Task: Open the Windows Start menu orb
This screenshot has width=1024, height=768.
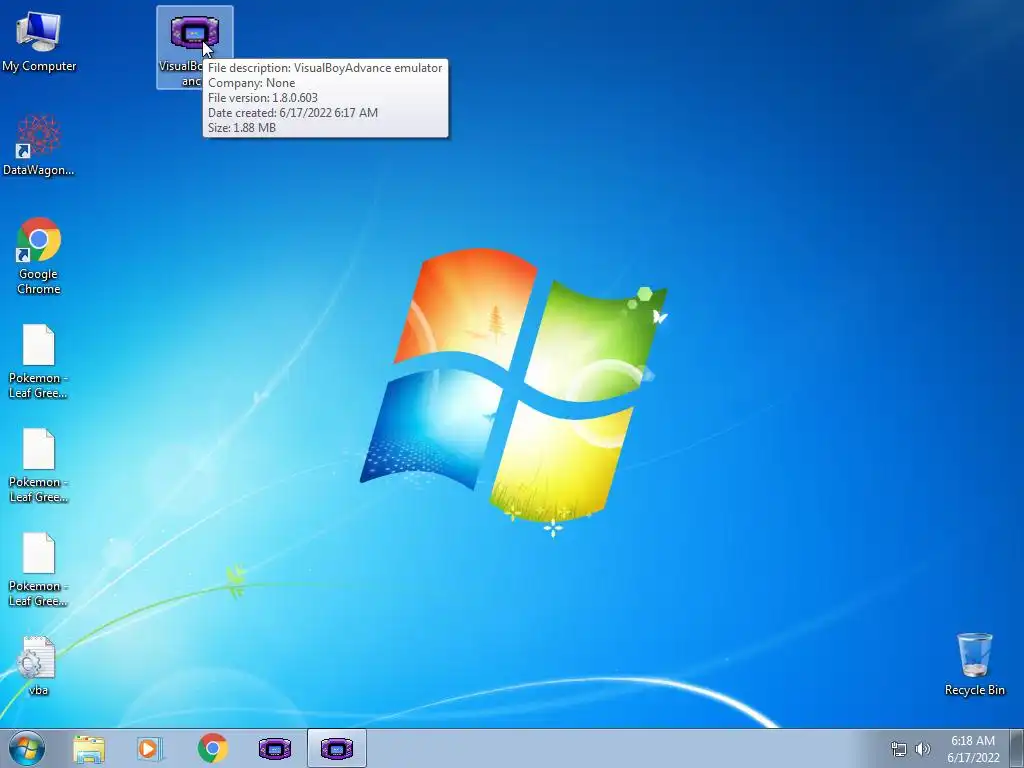Action: pos(27,748)
